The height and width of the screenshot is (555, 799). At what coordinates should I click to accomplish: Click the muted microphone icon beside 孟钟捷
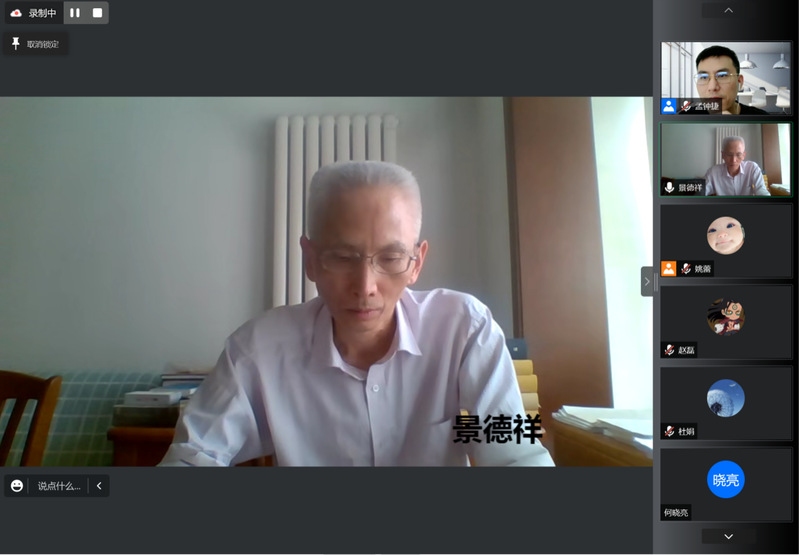click(x=686, y=106)
